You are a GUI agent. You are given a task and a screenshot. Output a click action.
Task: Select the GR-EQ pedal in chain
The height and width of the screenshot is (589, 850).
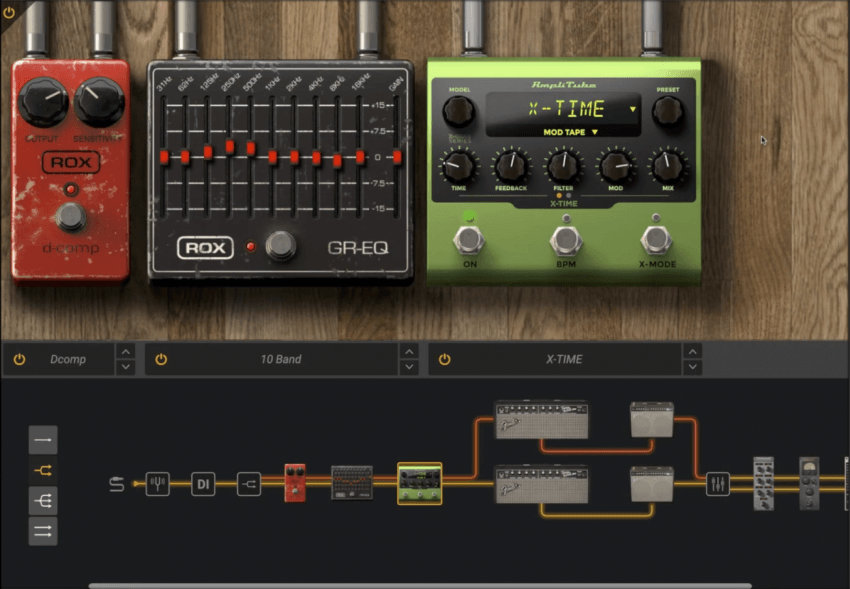352,483
